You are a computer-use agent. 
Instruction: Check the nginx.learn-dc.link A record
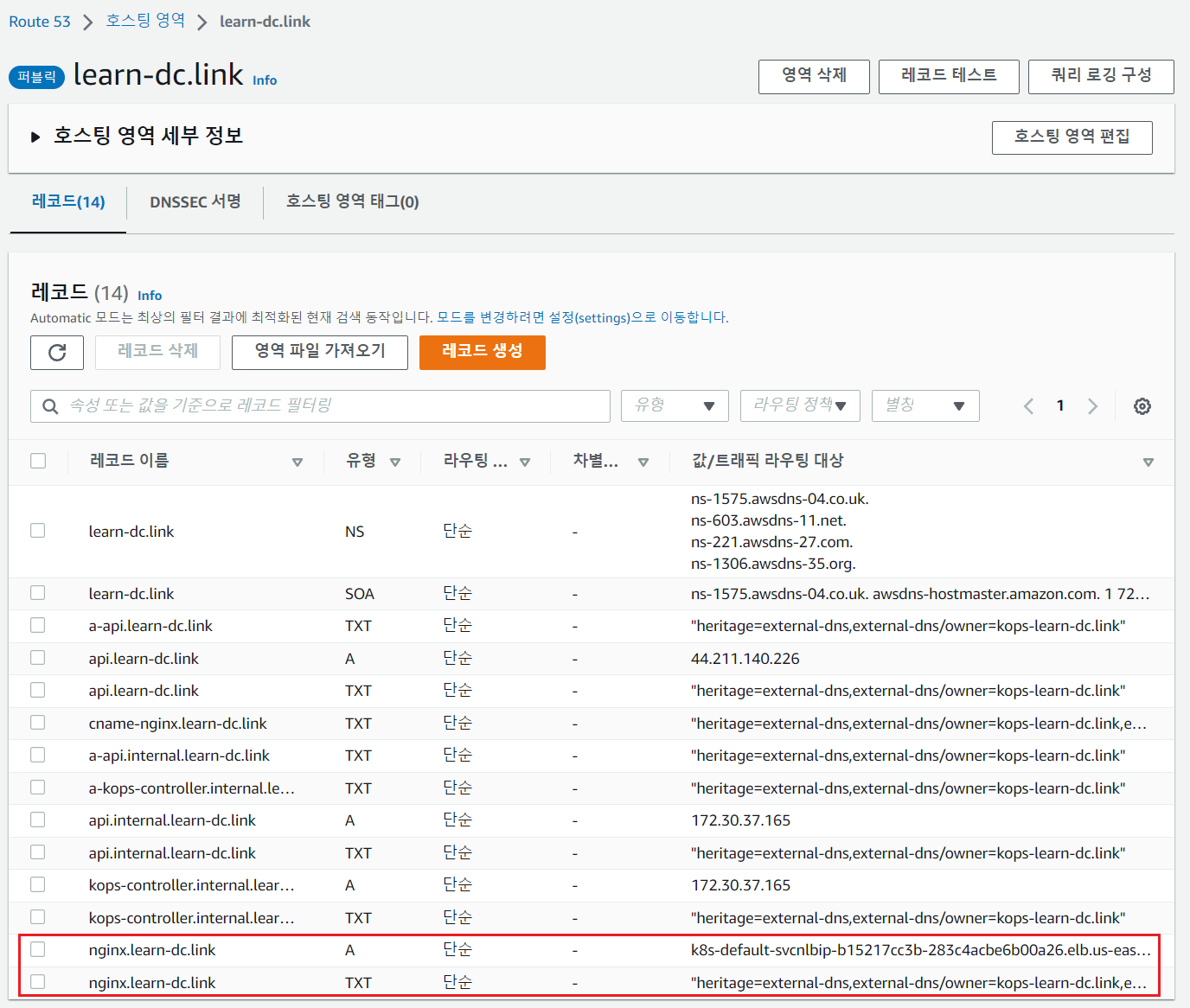(38, 949)
